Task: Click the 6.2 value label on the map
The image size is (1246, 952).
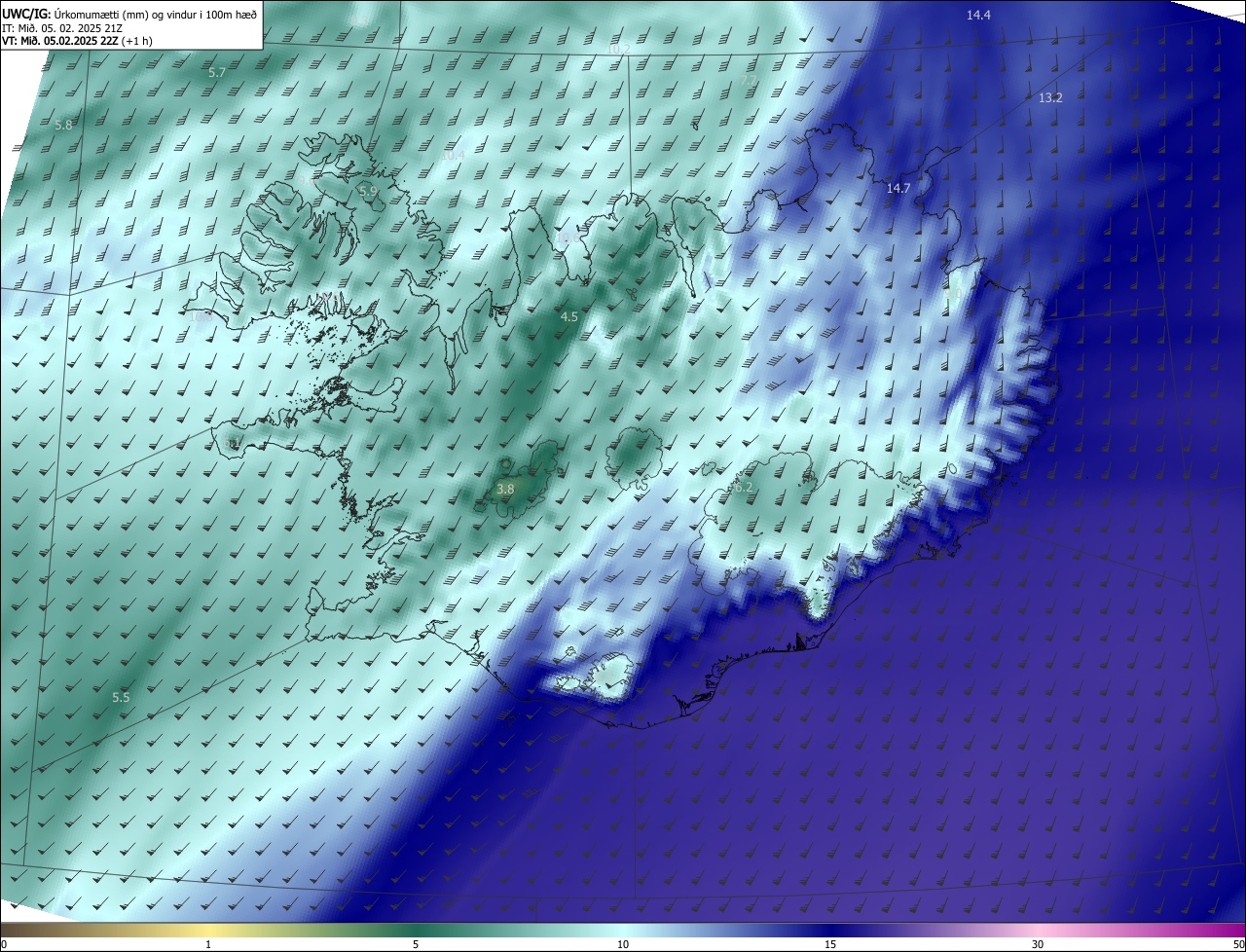Action: pos(744,487)
